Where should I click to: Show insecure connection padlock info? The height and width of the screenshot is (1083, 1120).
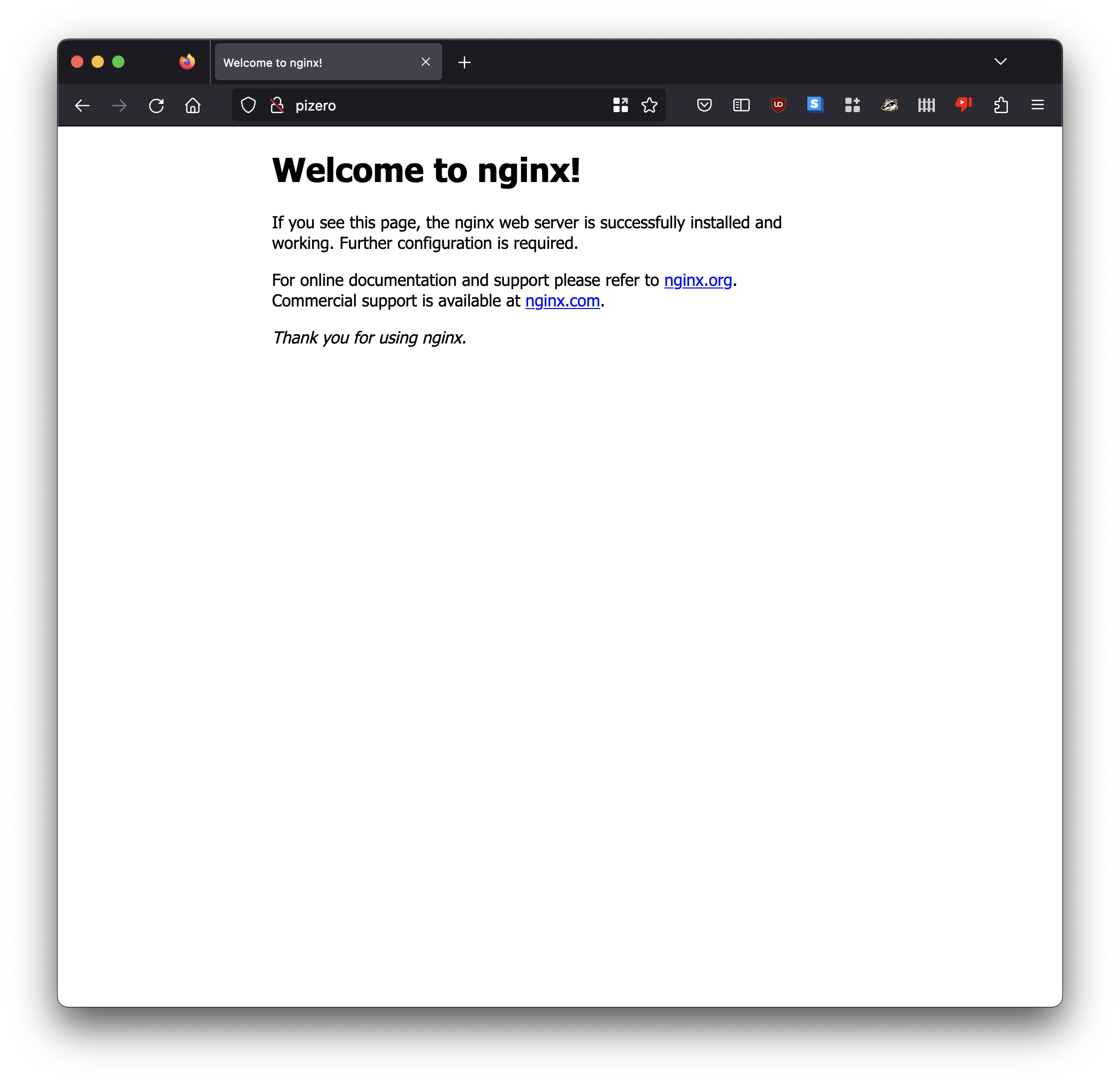(277, 105)
